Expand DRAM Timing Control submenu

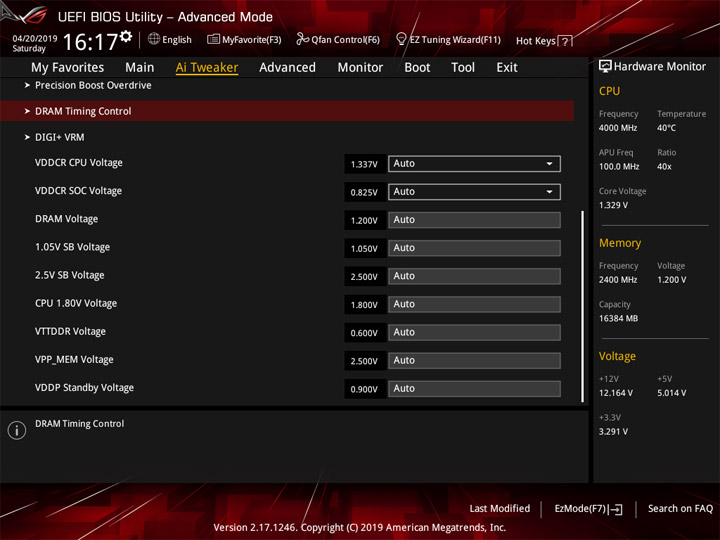coord(287,111)
